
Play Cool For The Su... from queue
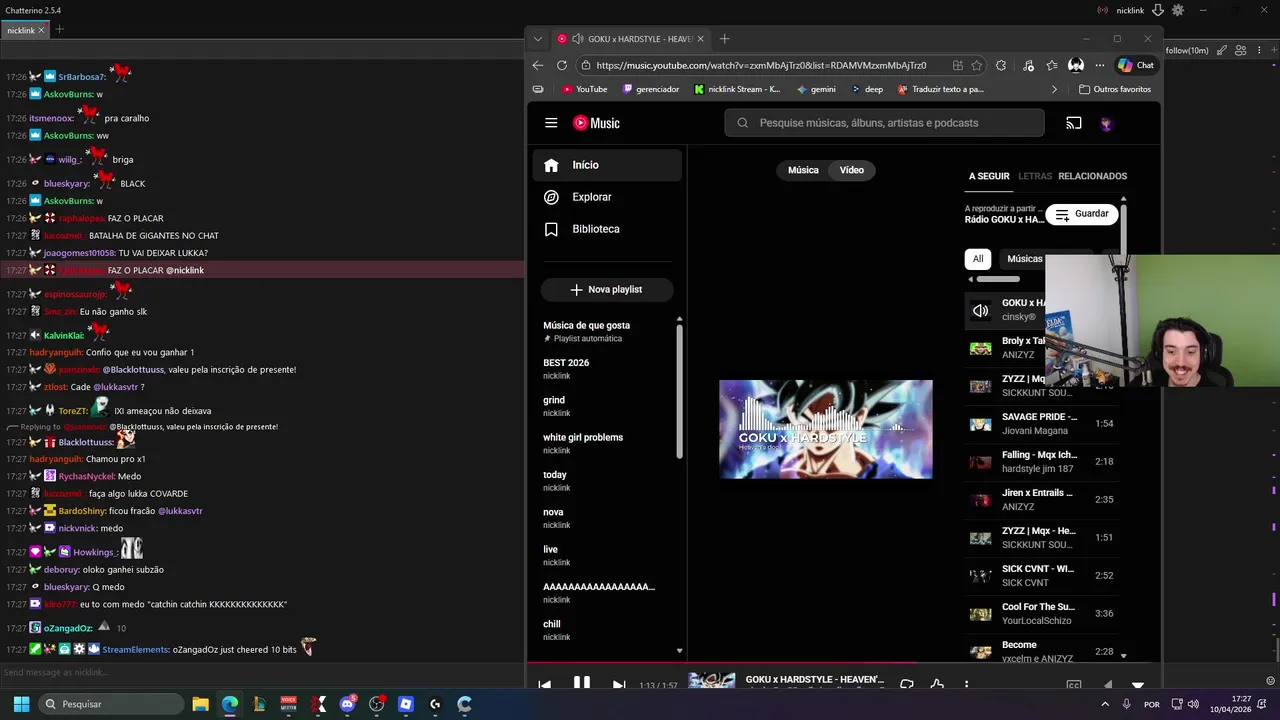click(x=1041, y=613)
